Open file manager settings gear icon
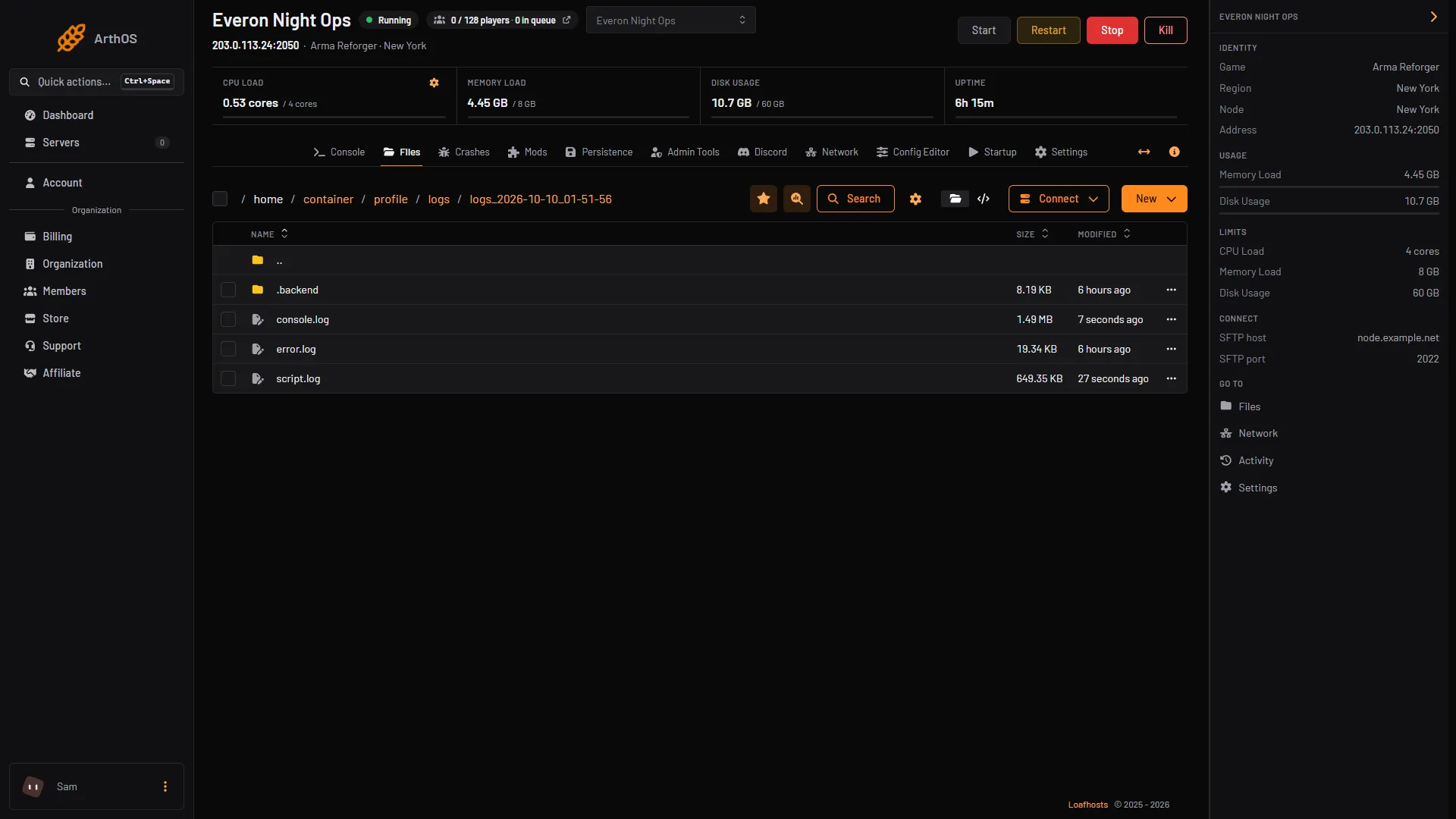This screenshot has height=819, width=1456. coord(915,199)
